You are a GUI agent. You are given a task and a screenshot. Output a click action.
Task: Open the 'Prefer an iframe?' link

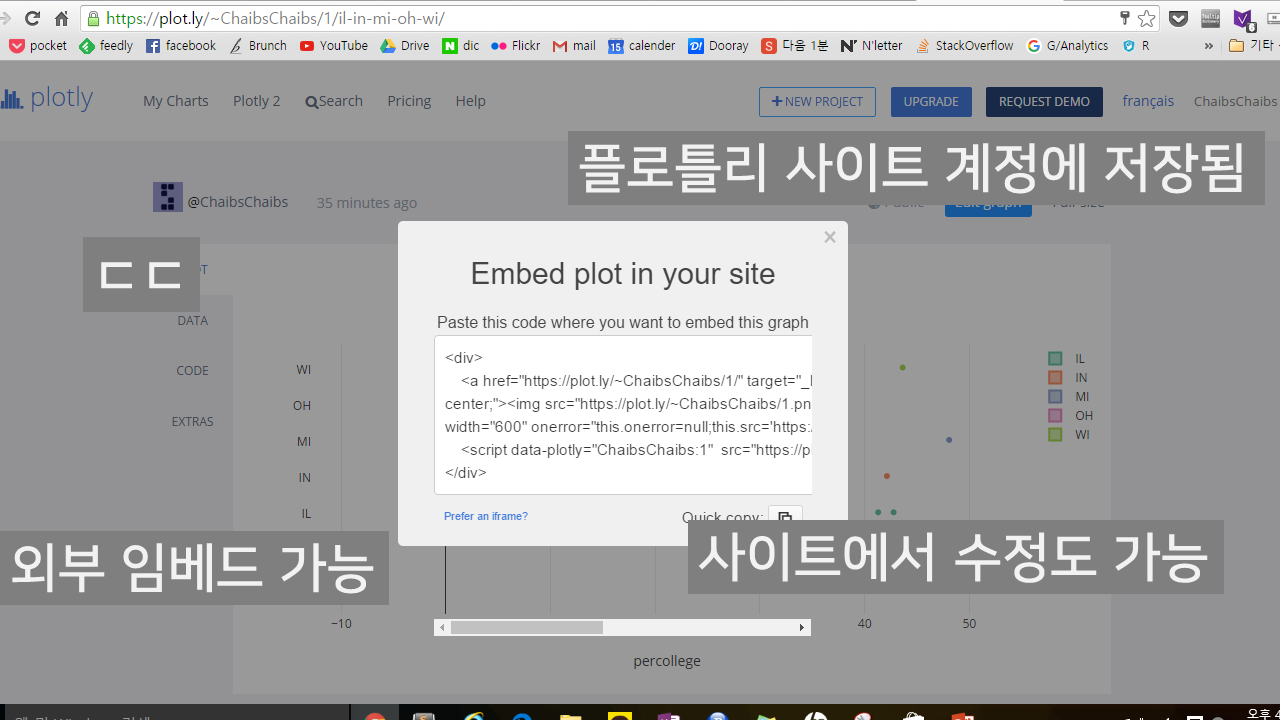(486, 516)
